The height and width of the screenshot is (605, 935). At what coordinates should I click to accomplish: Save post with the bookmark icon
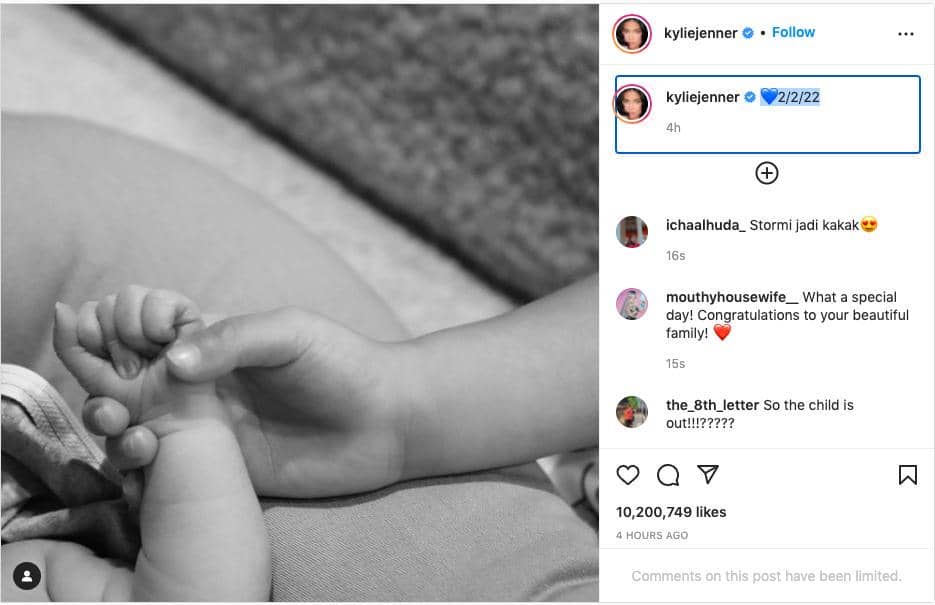908,475
